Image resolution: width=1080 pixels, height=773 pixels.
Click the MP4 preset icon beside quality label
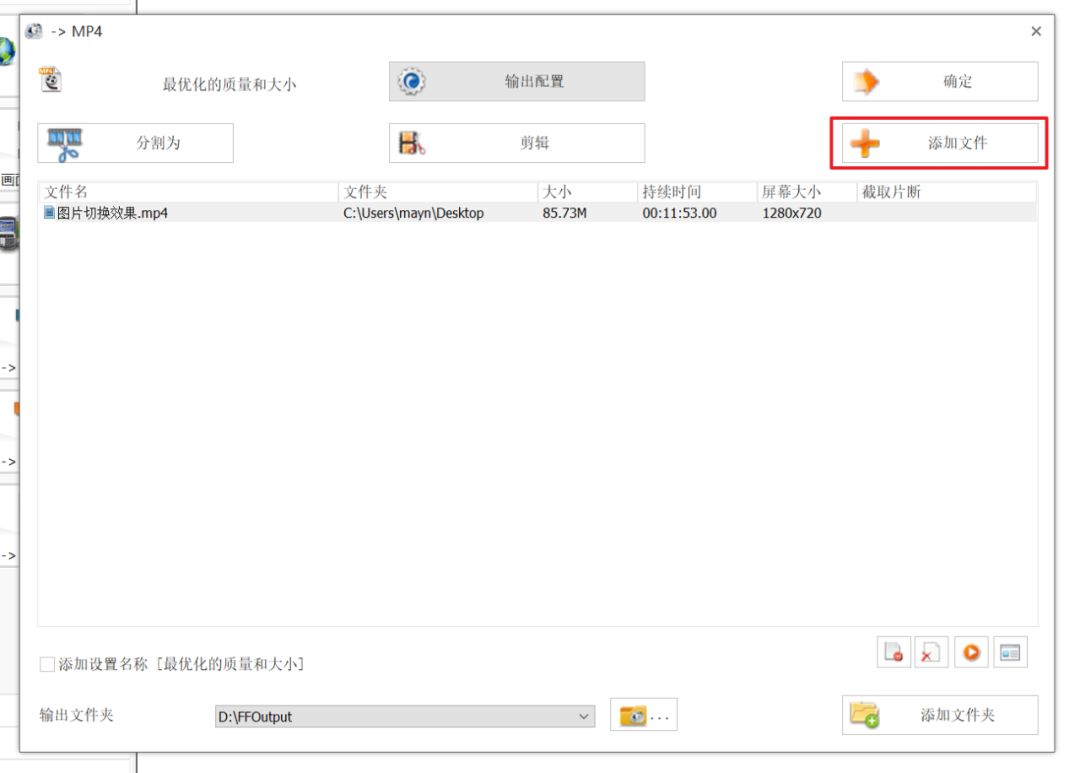pyautogui.click(x=50, y=81)
